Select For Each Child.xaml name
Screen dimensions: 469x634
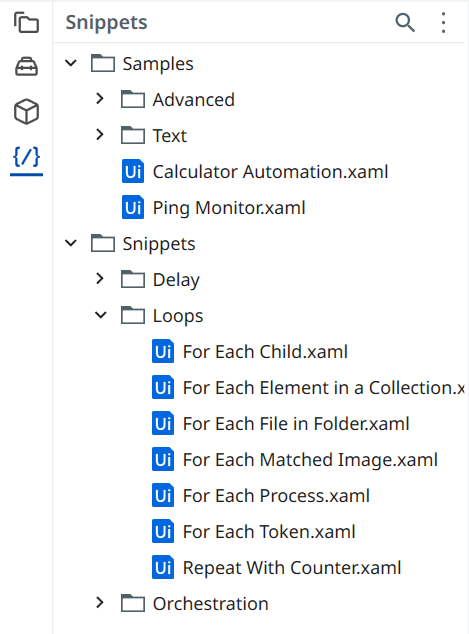(x=265, y=352)
